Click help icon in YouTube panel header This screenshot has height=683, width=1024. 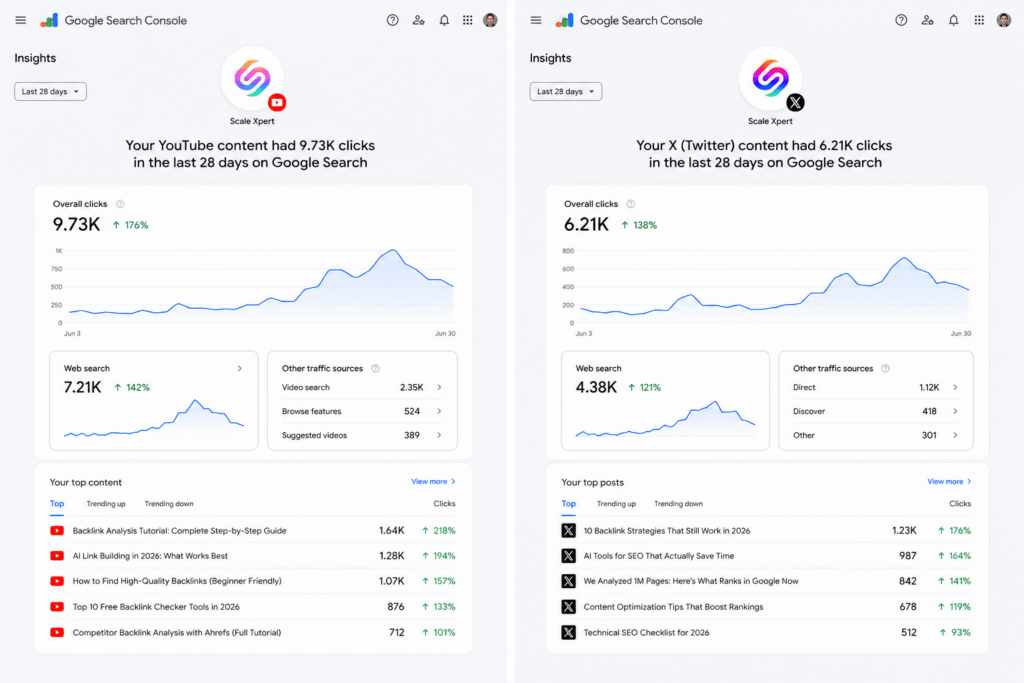tap(392, 20)
